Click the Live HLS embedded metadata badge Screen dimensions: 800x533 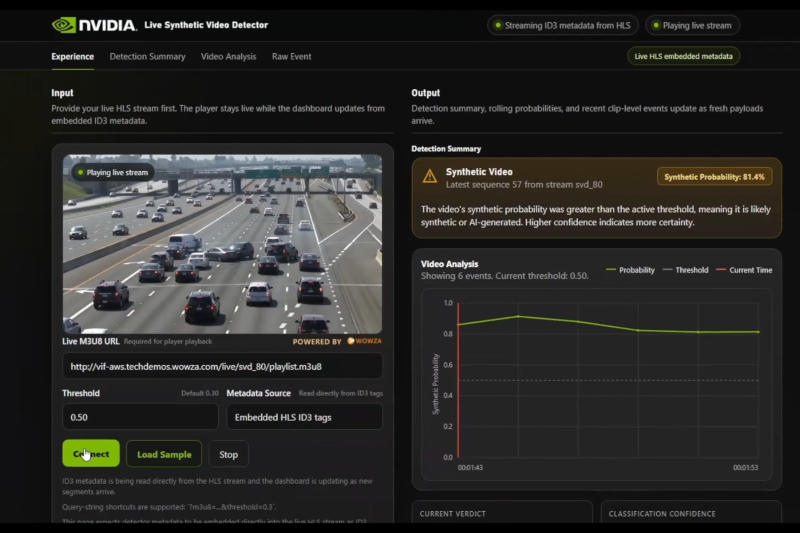[x=683, y=56]
